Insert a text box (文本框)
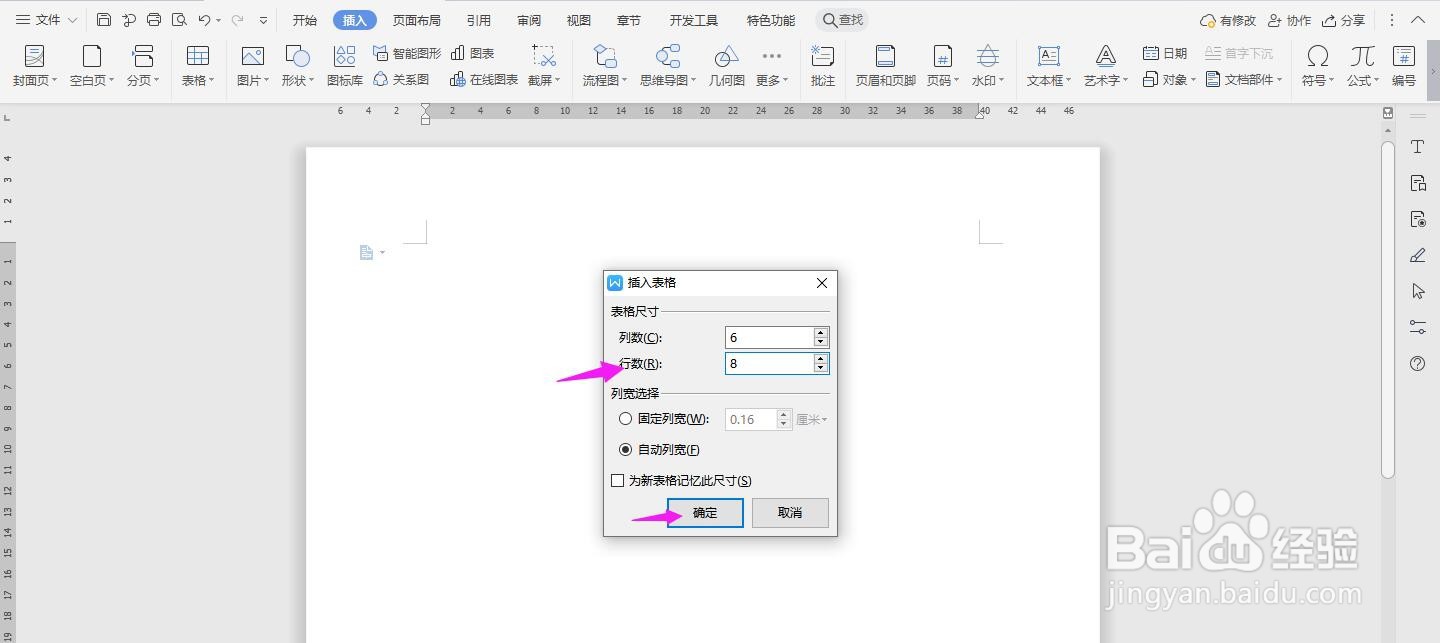Screen dimensions: 1440x643 [1049, 65]
